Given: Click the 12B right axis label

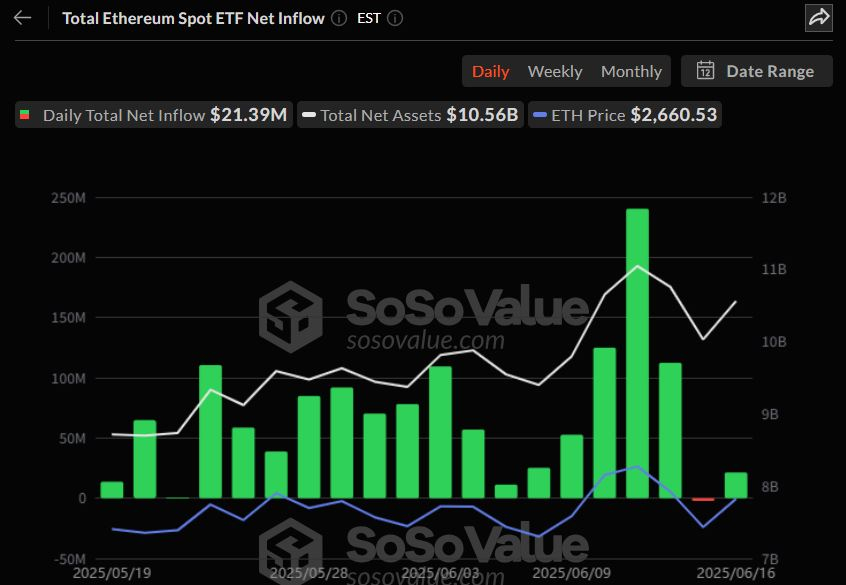Looking at the screenshot, I should (x=774, y=198).
